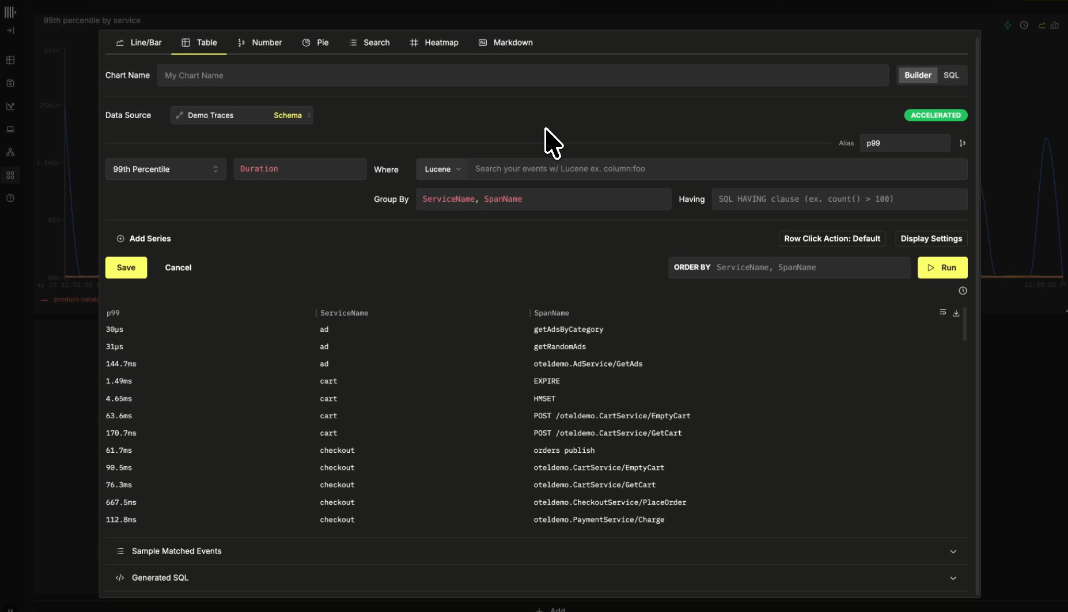Click the bar chart icon in the dashboard header

(x=1054, y=25)
